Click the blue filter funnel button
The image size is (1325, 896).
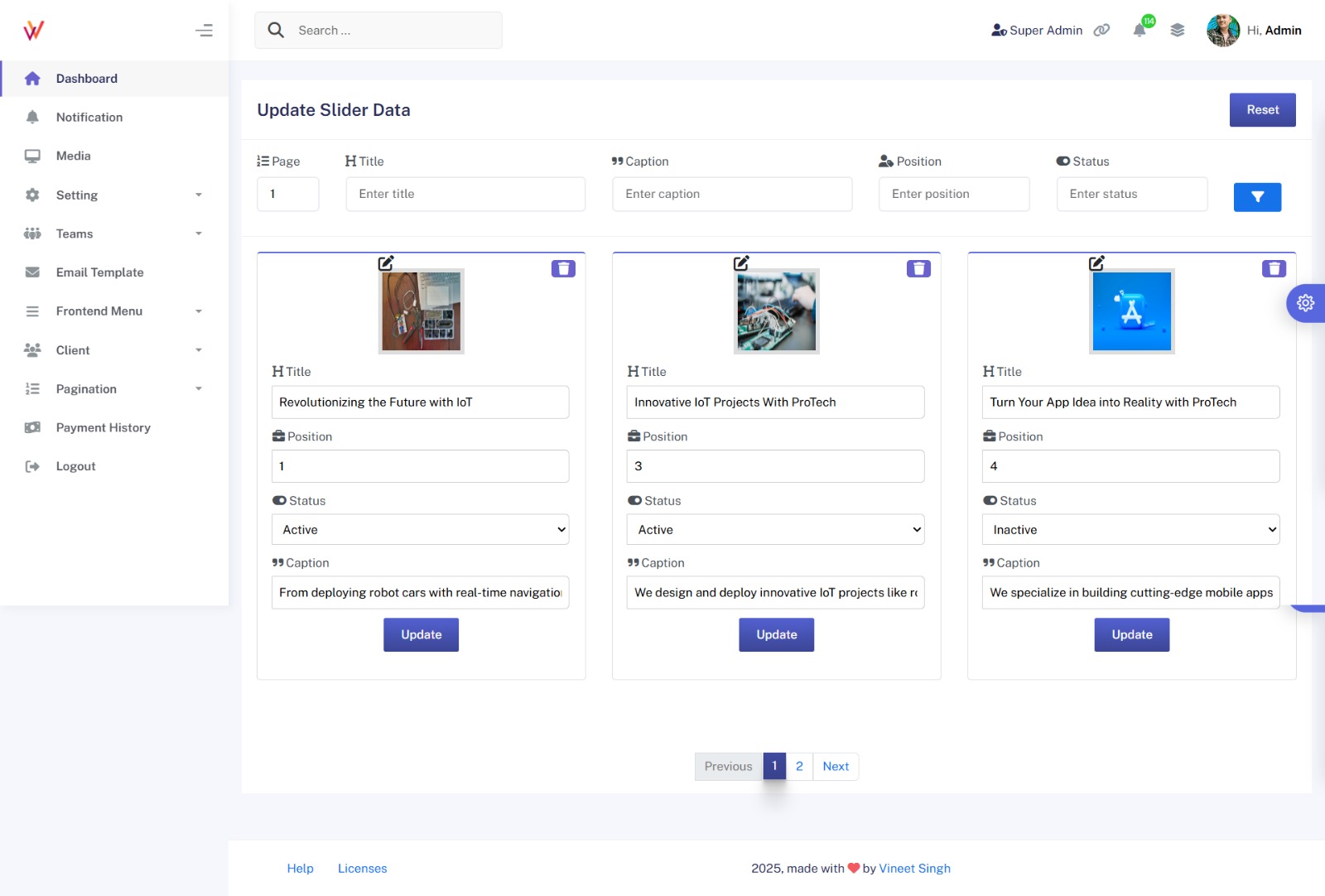pos(1256,197)
